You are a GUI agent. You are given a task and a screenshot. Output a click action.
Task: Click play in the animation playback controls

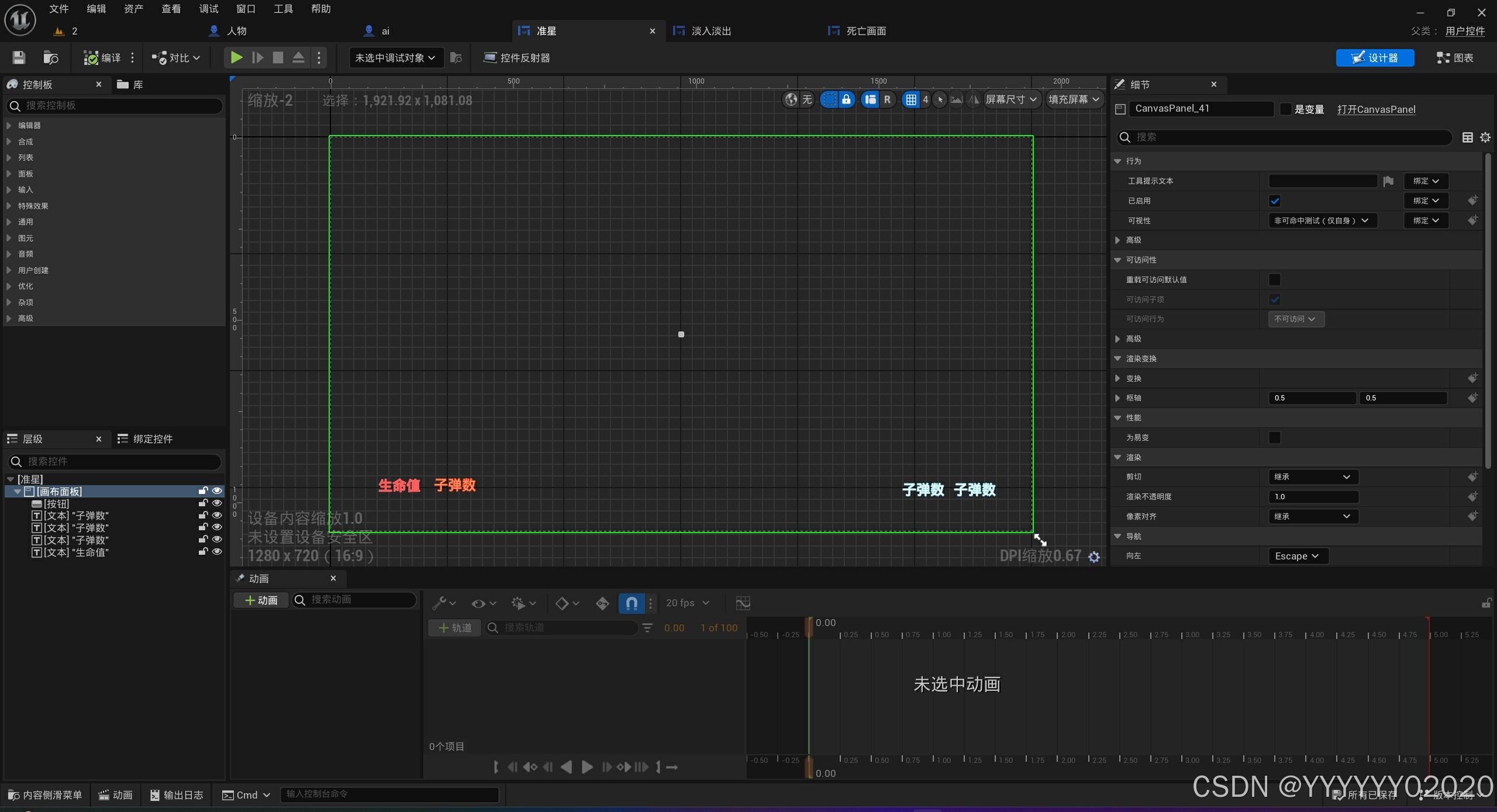[x=587, y=767]
